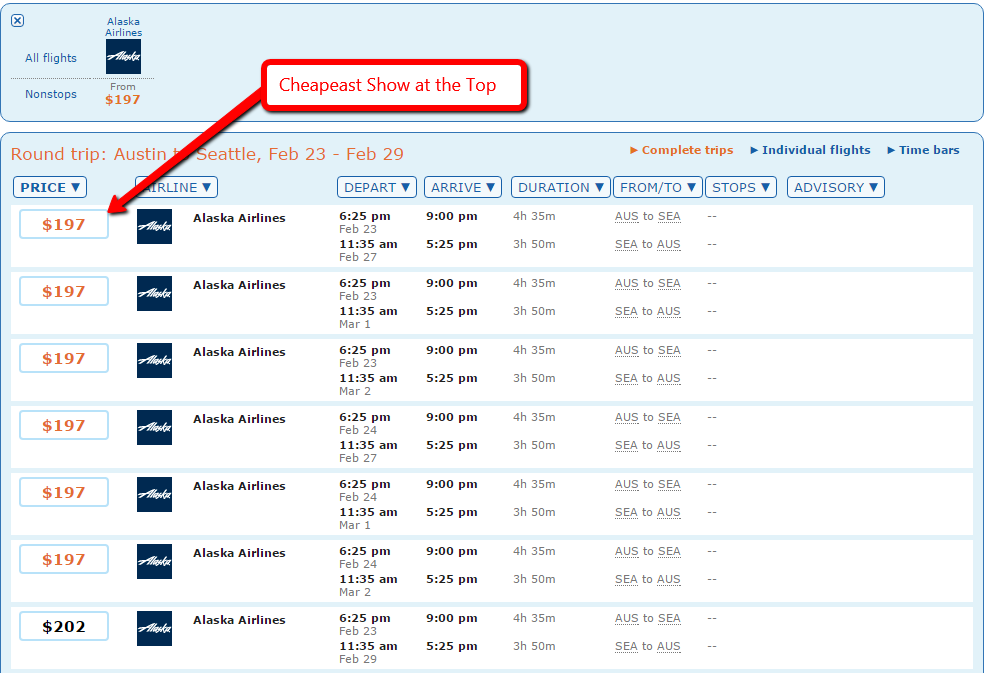Click the first $197 price button

pos(64,225)
